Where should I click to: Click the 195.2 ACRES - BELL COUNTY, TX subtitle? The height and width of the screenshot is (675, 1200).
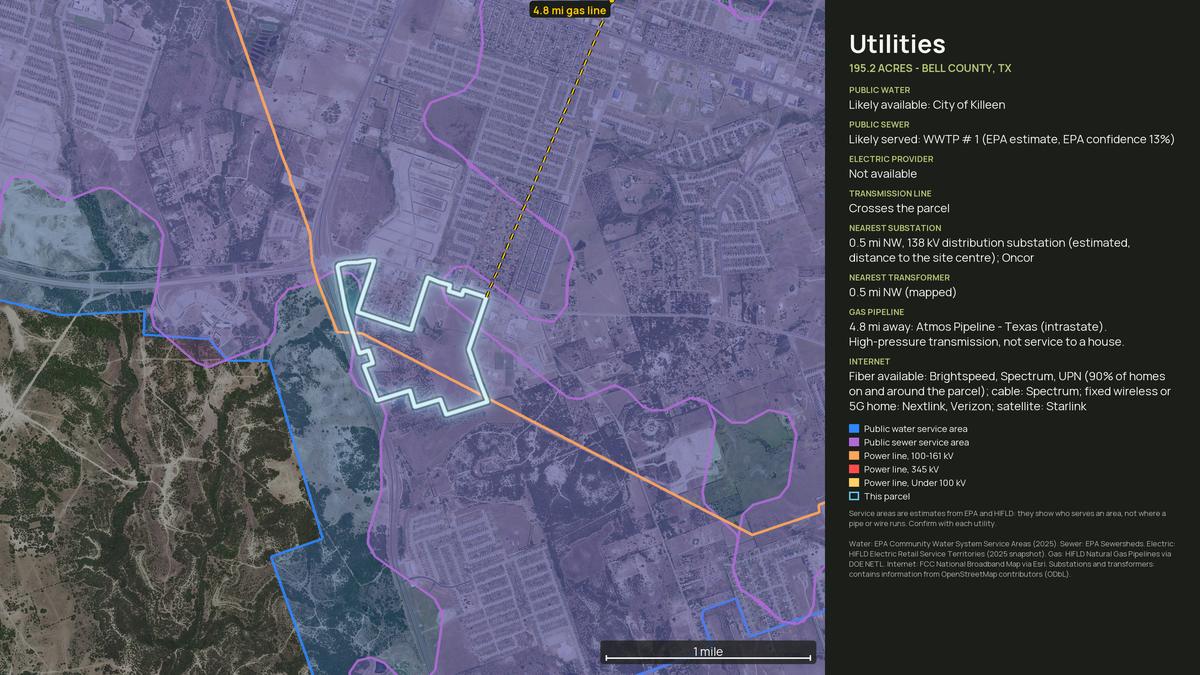tap(930, 69)
